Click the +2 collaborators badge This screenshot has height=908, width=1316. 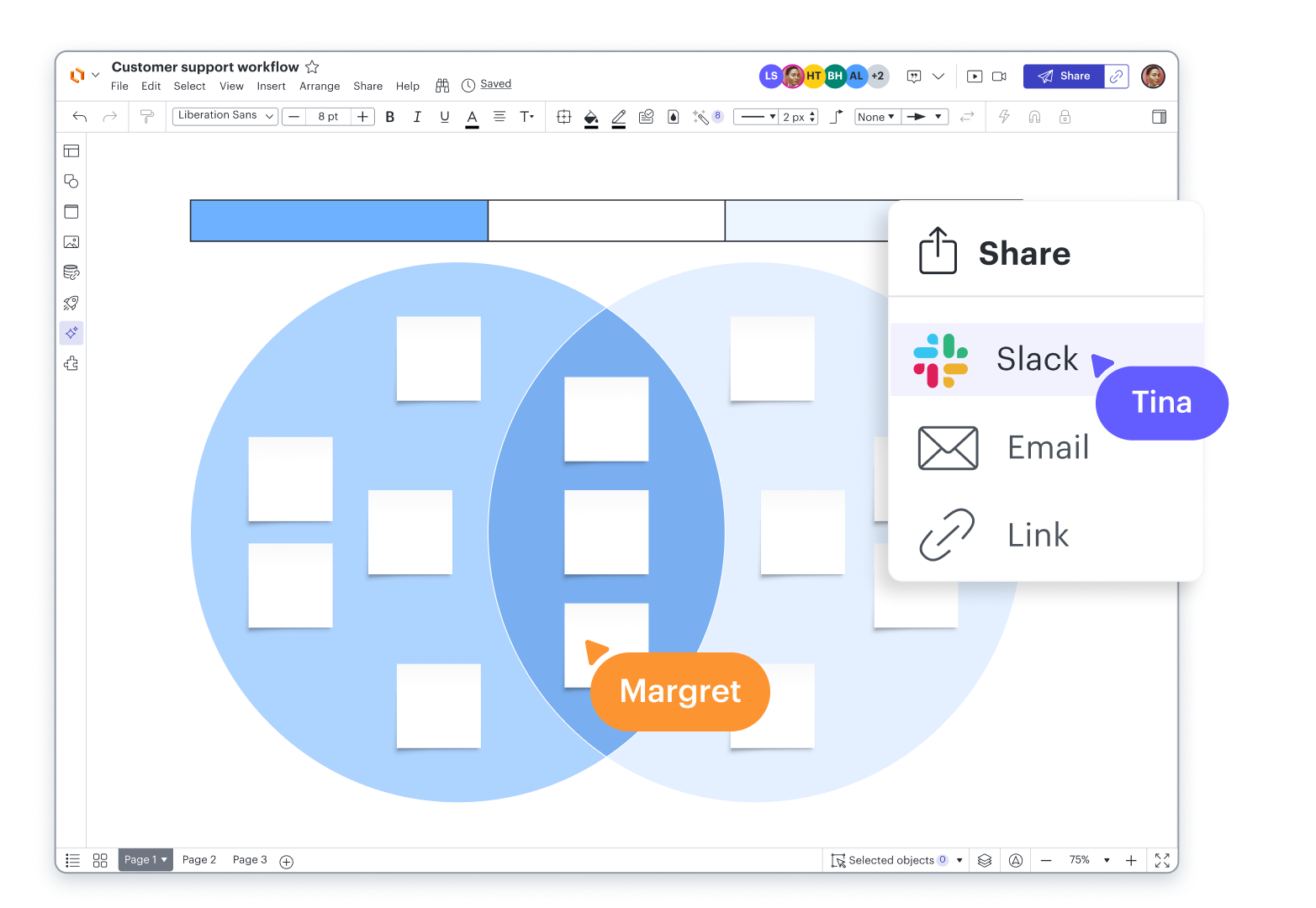tap(877, 76)
